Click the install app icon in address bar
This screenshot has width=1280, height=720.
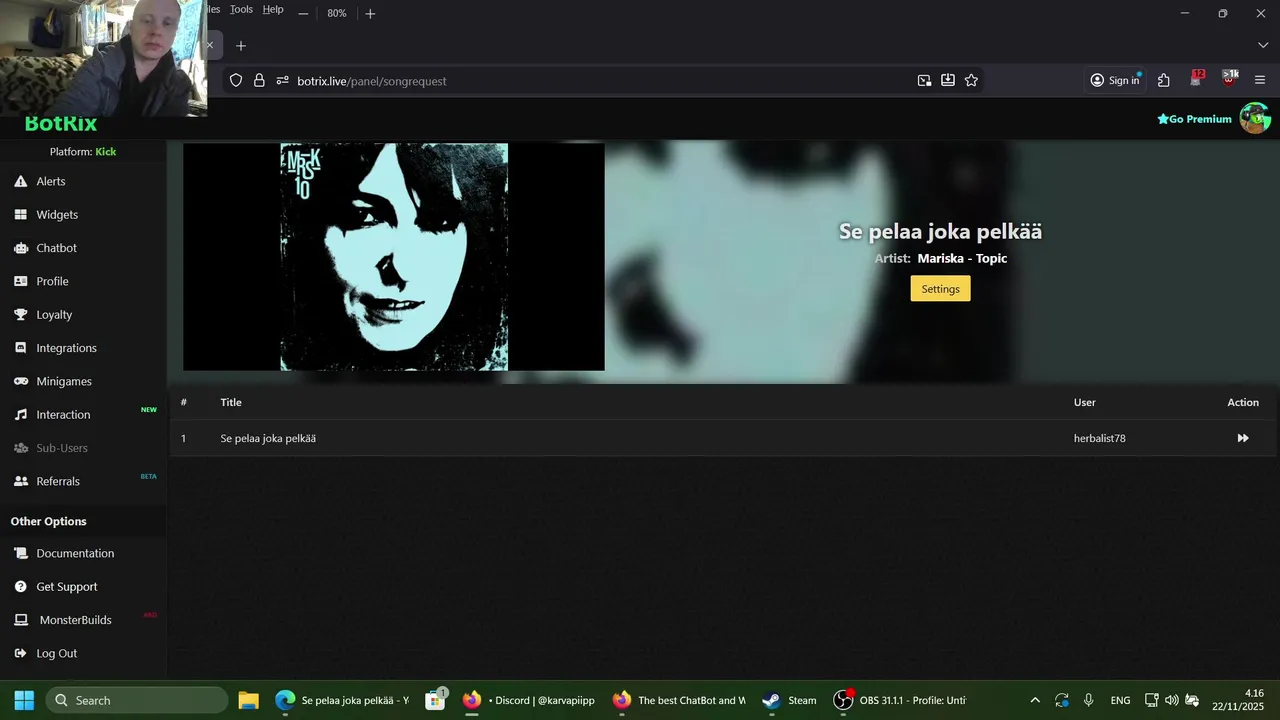click(x=948, y=80)
